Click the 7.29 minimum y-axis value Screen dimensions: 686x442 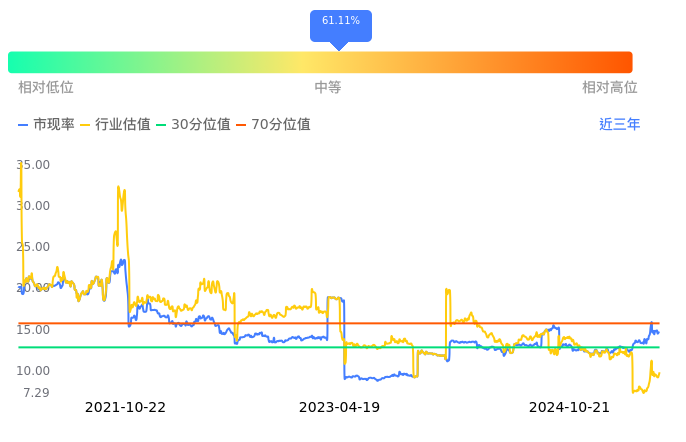pos(36,393)
